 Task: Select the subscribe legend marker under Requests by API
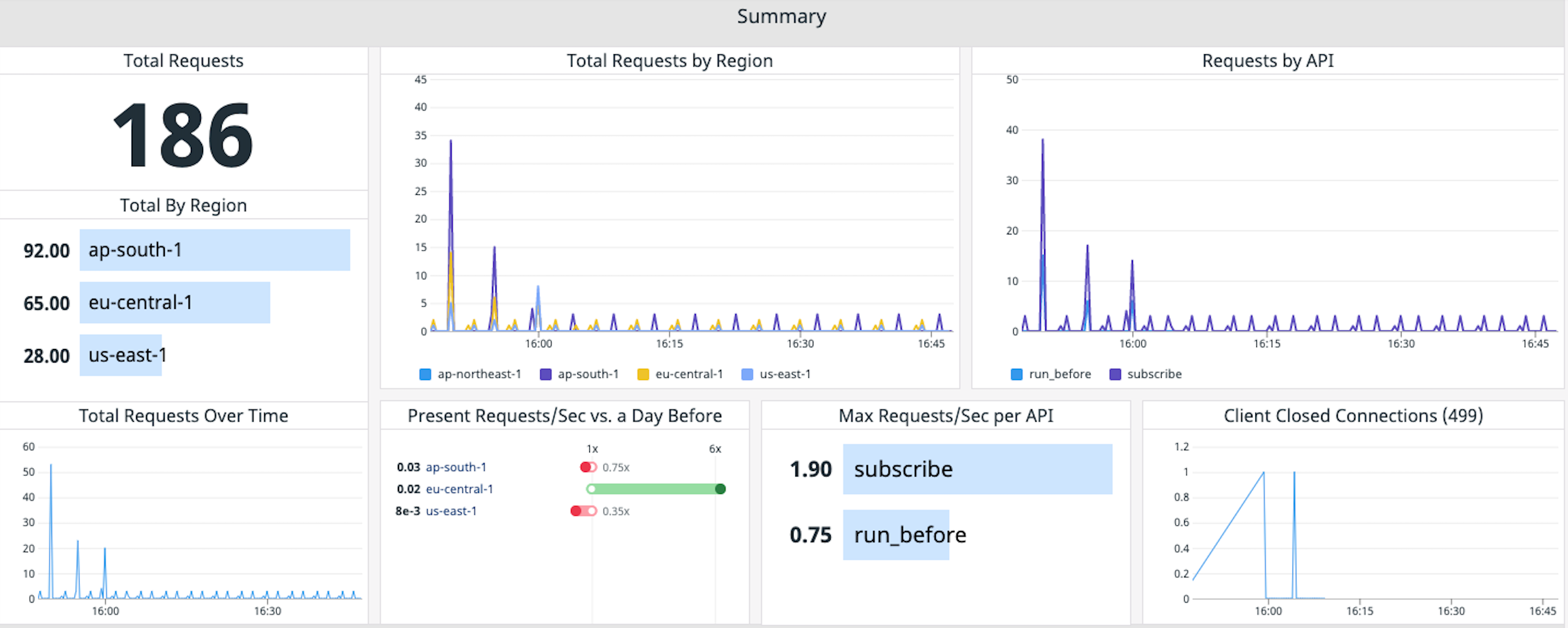coord(1114,374)
